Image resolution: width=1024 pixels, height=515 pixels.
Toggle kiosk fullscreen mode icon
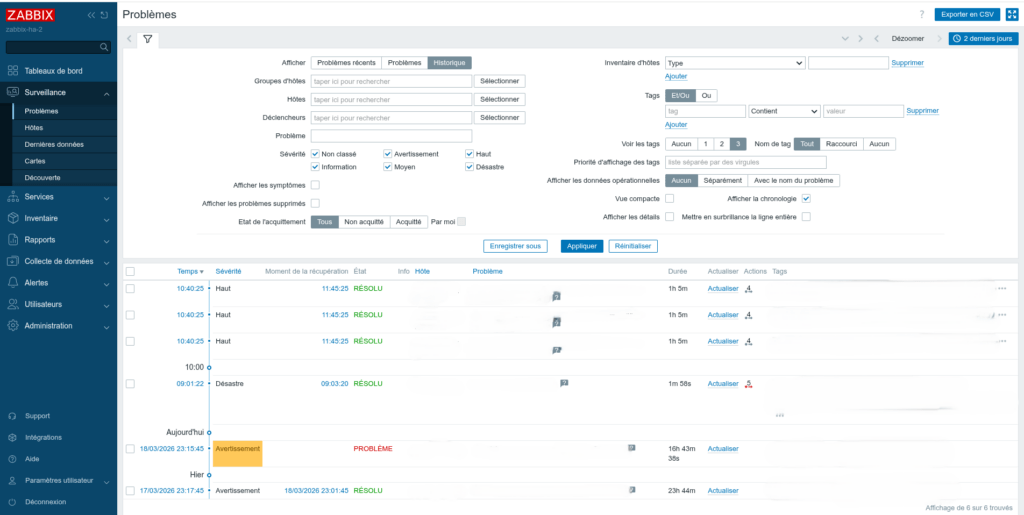point(1012,14)
